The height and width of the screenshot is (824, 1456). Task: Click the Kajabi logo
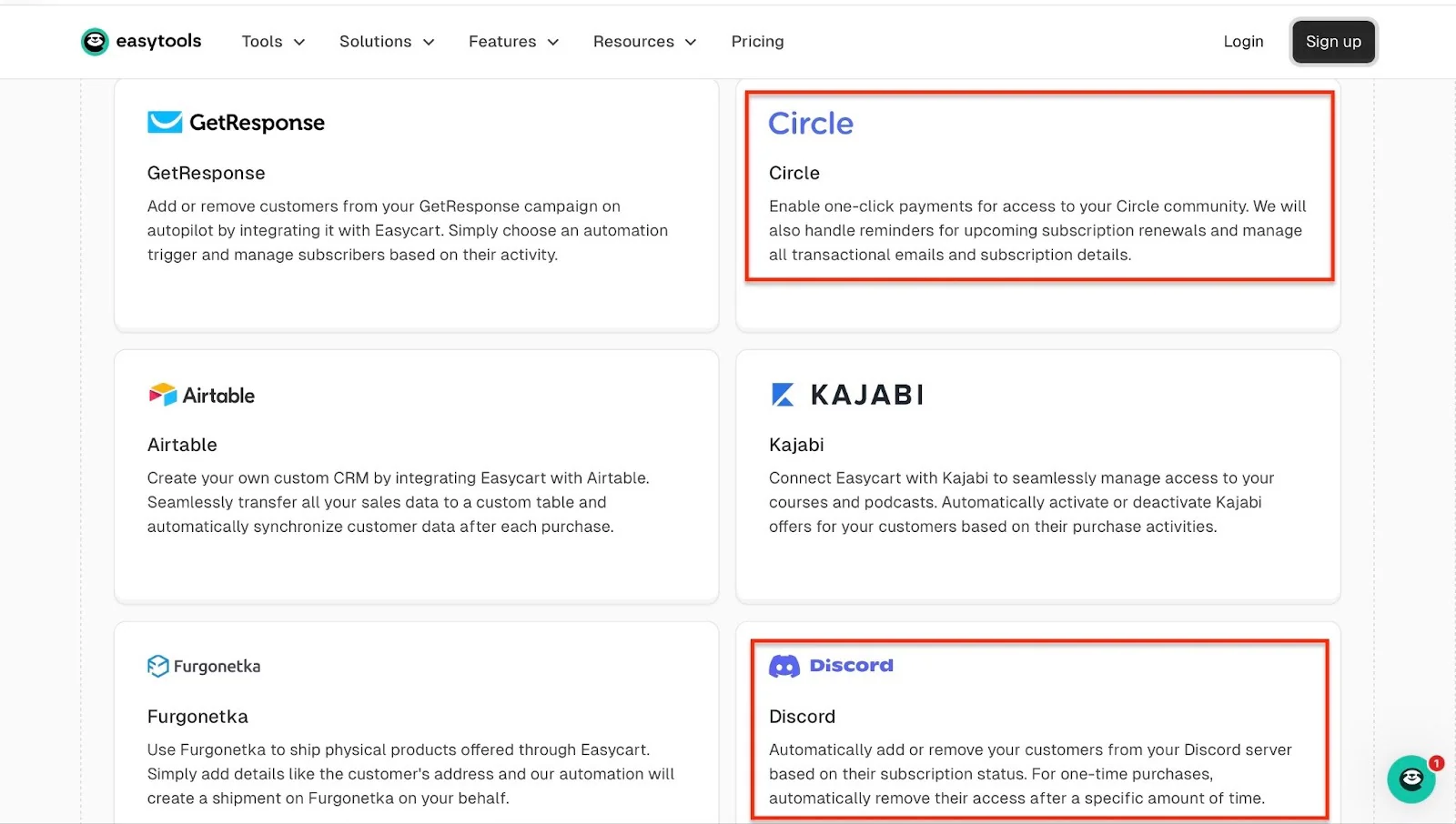pos(847,395)
